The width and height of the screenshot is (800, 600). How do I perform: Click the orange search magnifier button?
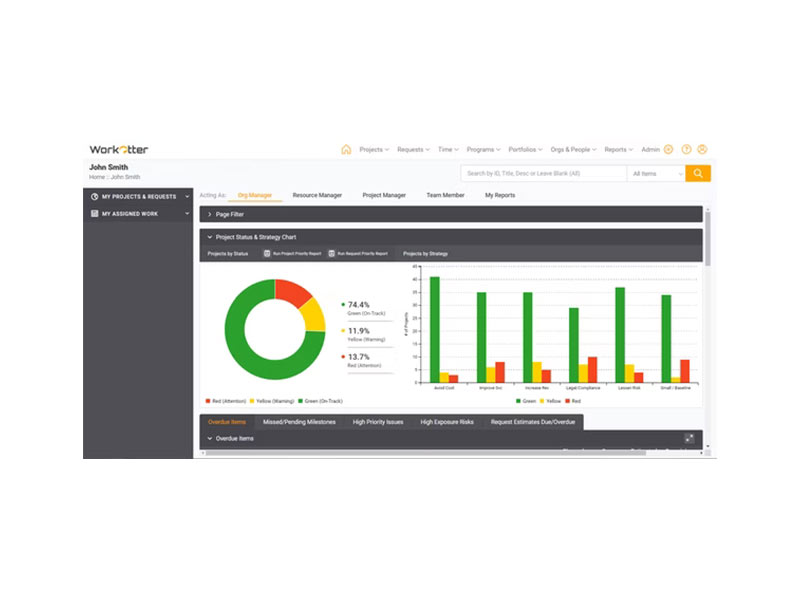[x=697, y=173]
